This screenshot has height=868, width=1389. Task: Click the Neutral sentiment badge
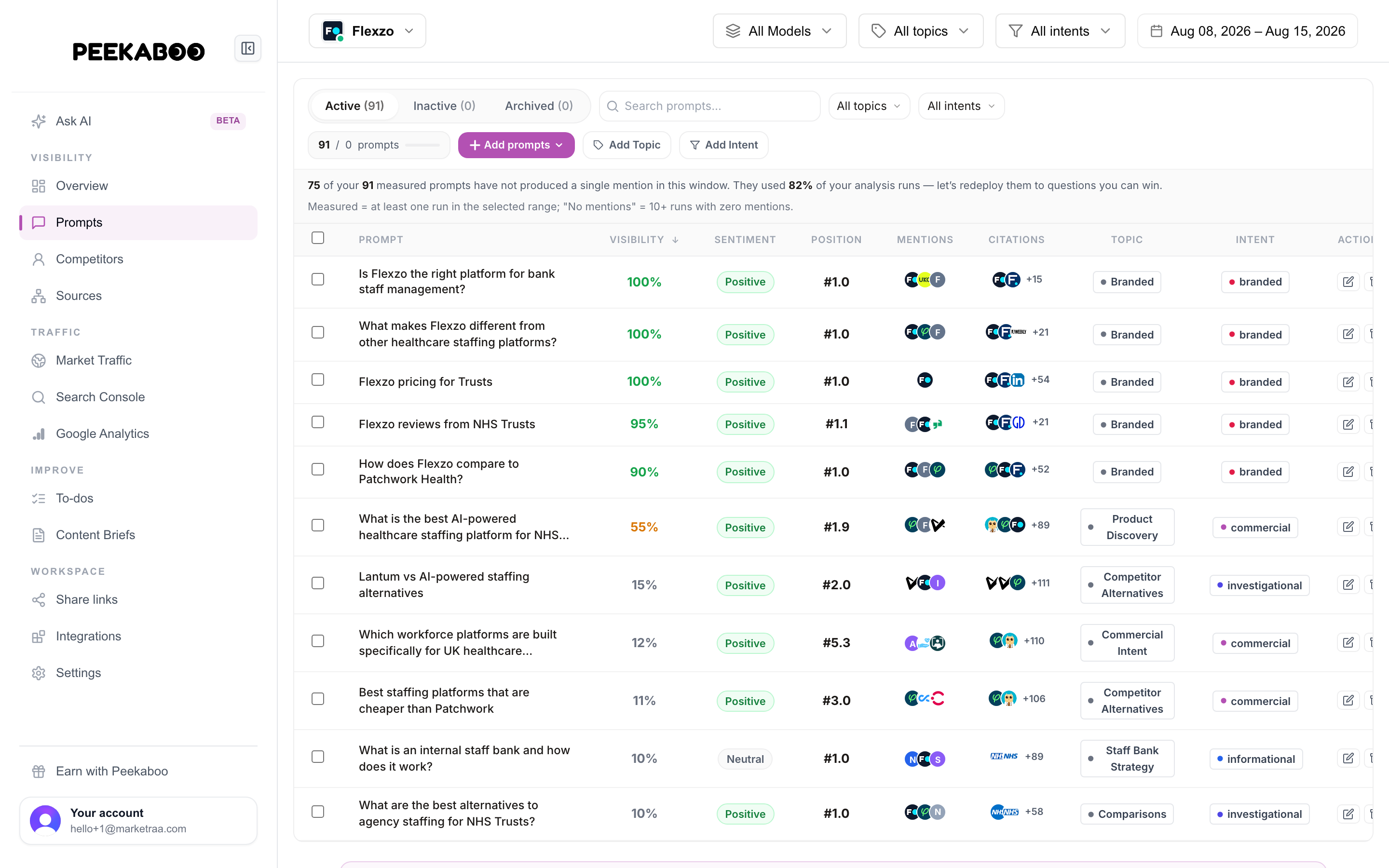pyautogui.click(x=745, y=759)
